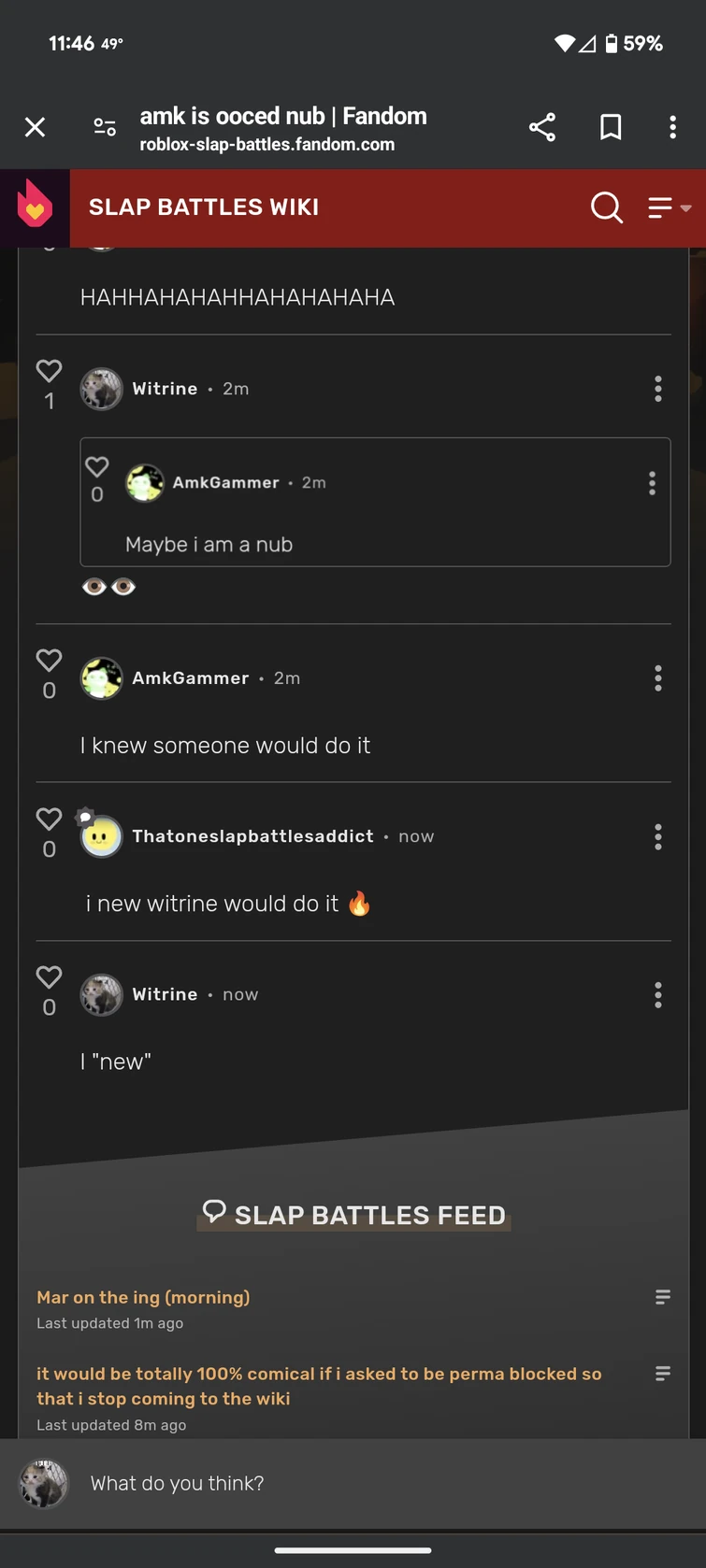
Task: Expand options on the 'perma blocked' feed post
Action: tap(663, 1374)
